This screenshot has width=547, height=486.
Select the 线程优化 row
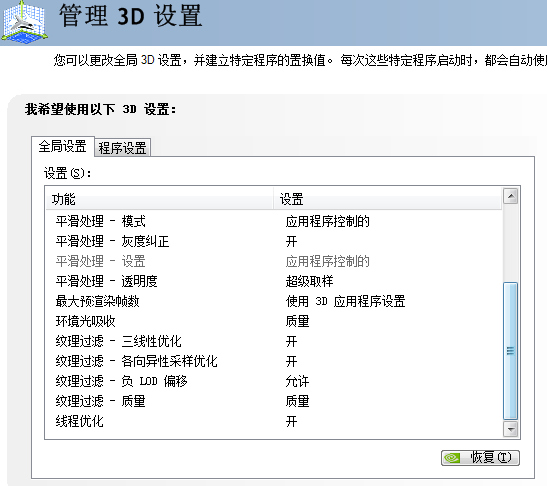pyautogui.click(x=274, y=421)
